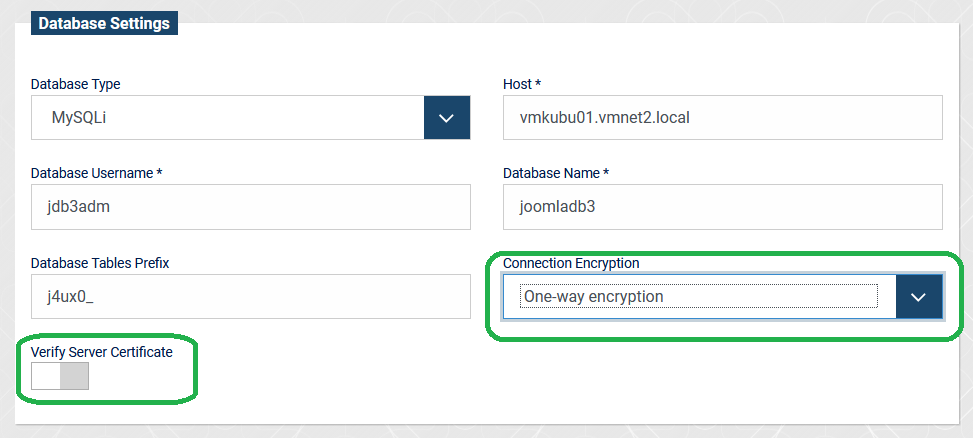
Task: Click the Database Tables Prefix label
Action: coord(100,263)
